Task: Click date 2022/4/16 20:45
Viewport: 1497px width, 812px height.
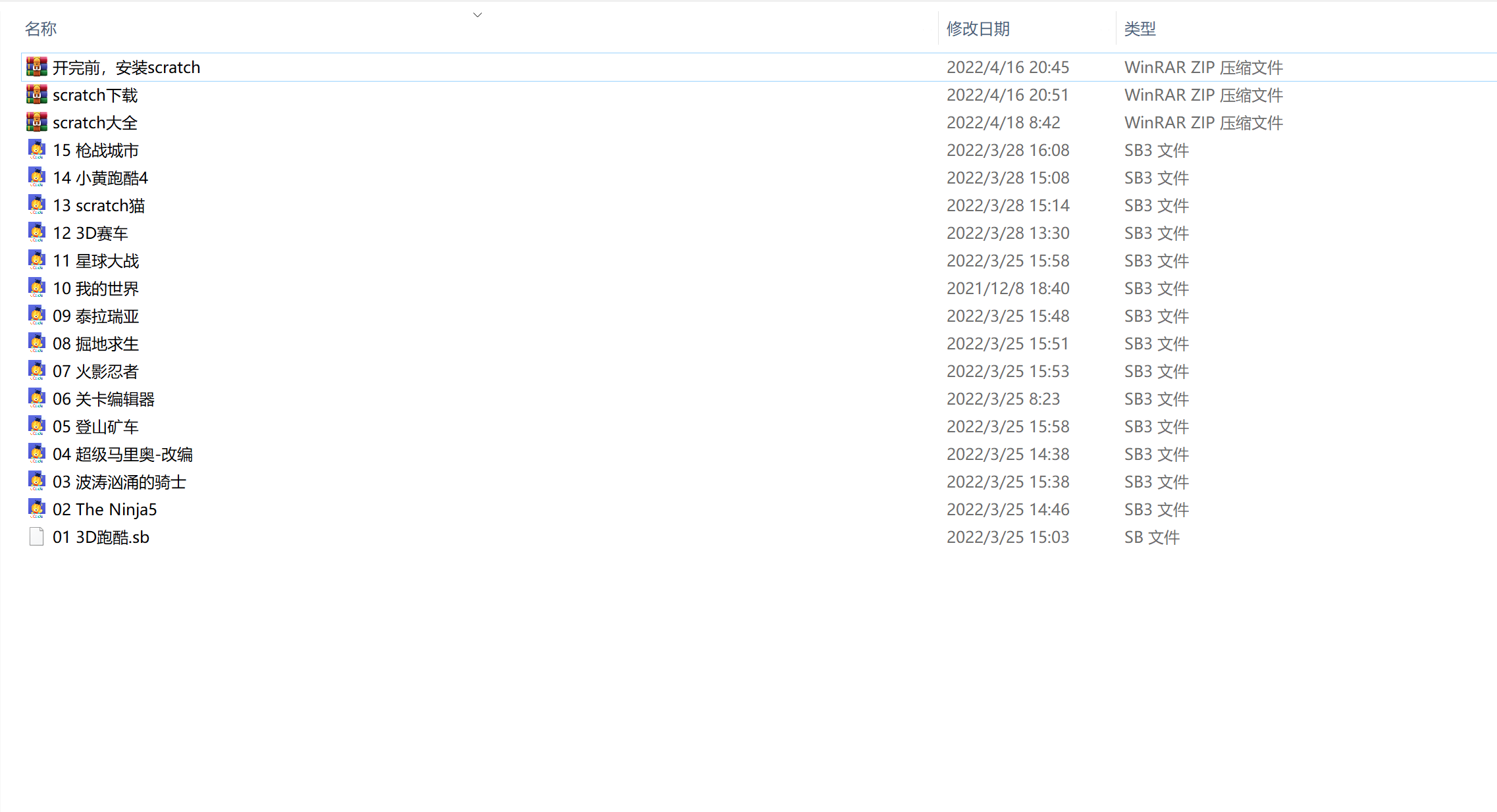Action: pos(1008,67)
